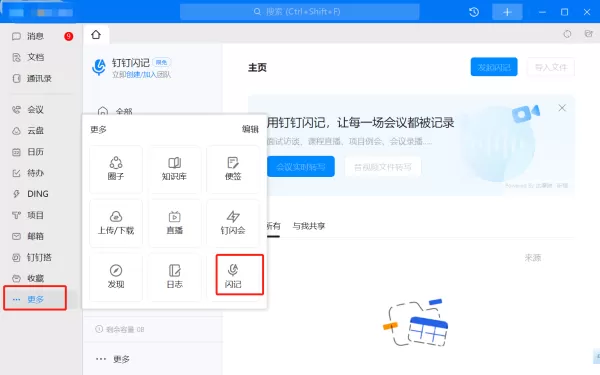The image size is (600, 375).
Task: Open 圈子 from the 更多 popup
Action: [x=116, y=169]
